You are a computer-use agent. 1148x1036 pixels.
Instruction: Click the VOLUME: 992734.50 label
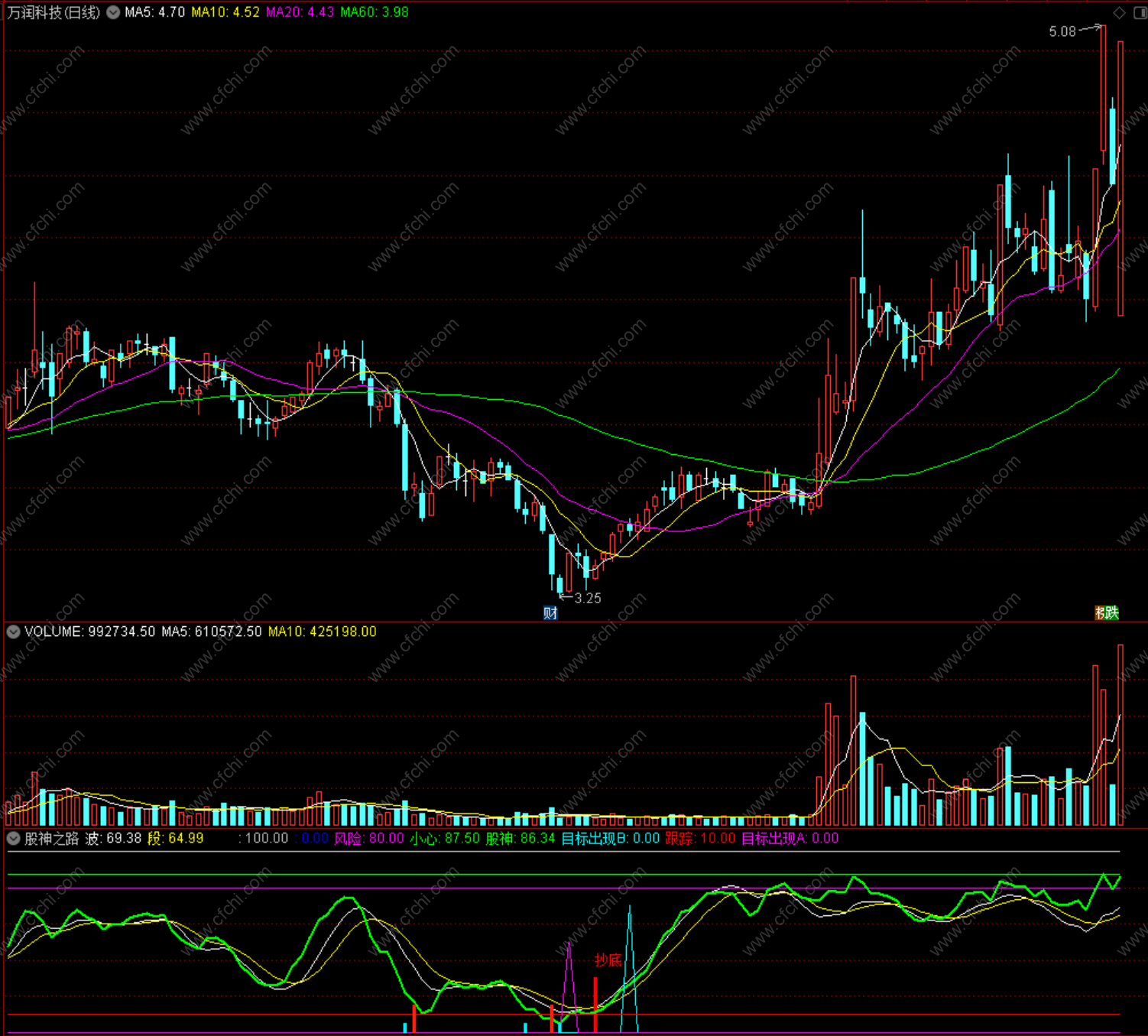coord(89,632)
